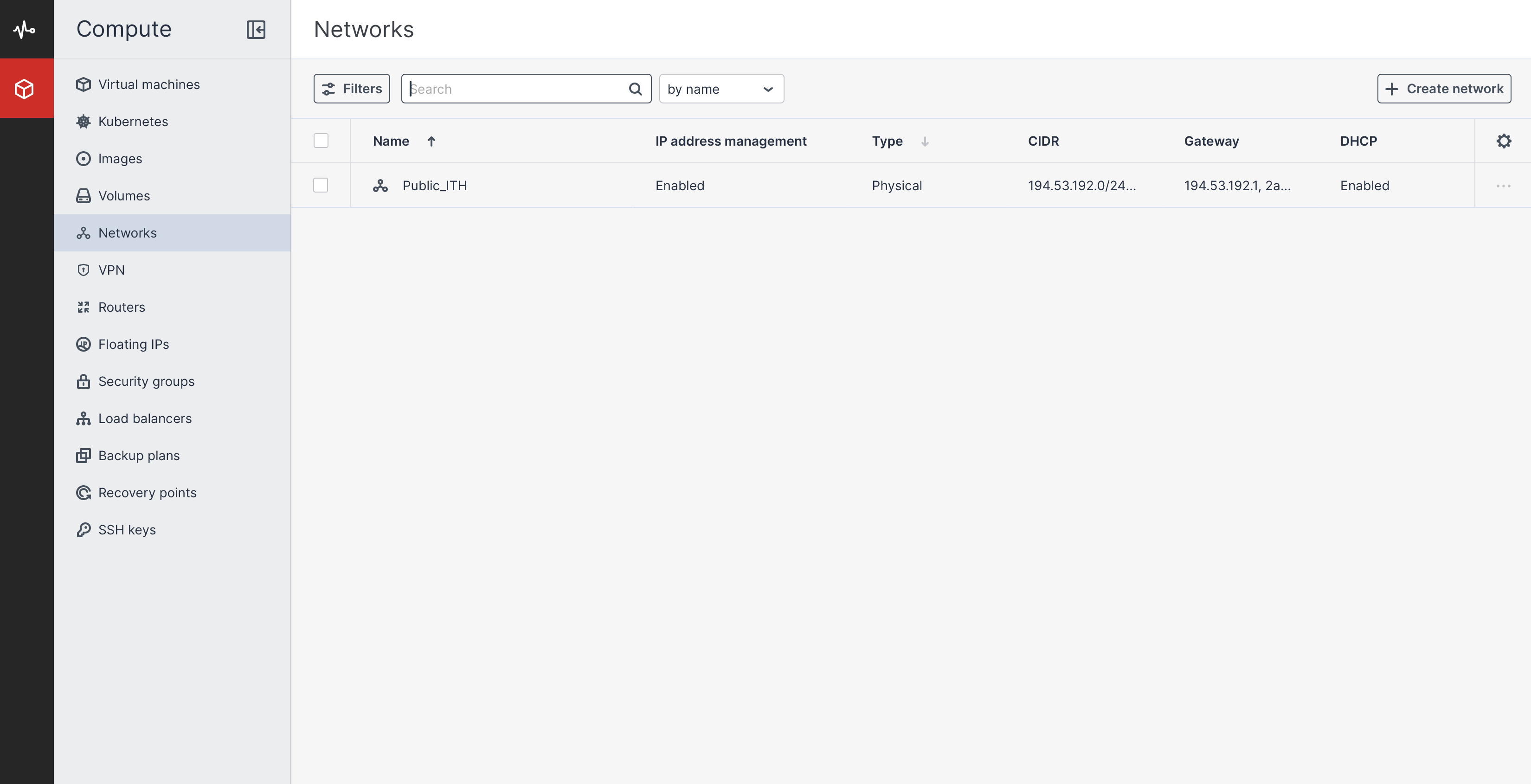Open table column settings gear
Image resolution: width=1531 pixels, height=784 pixels.
[1503, 141]
